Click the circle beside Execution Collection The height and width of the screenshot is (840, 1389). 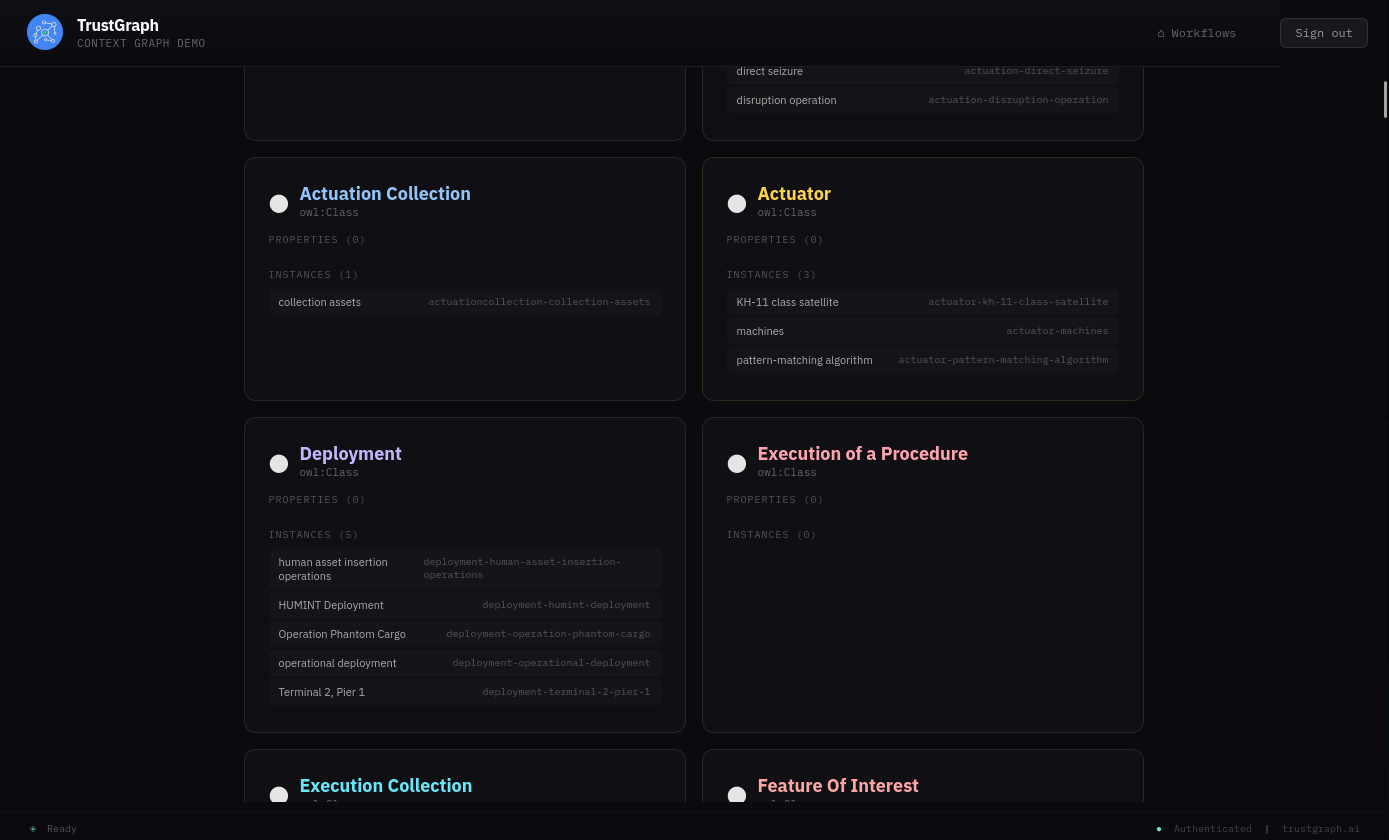pyautogui.click(x=279, y=794)
